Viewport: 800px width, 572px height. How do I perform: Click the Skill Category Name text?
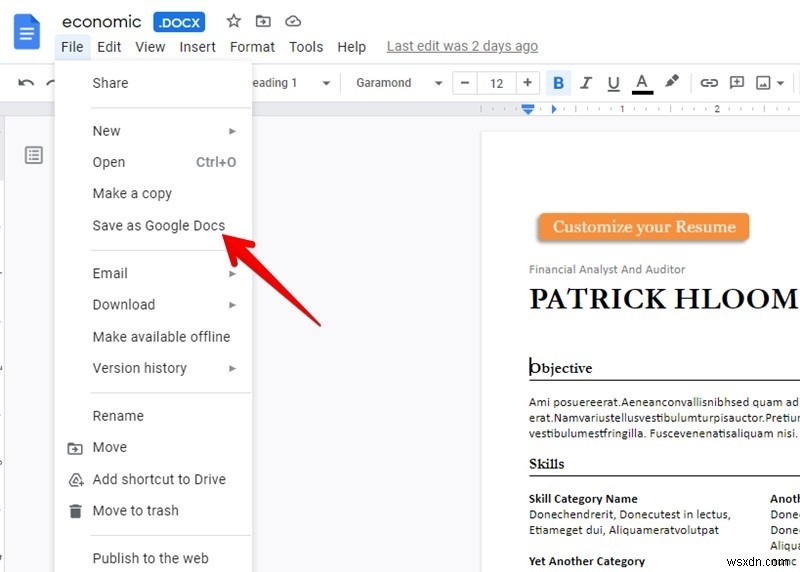click(583, 499)
